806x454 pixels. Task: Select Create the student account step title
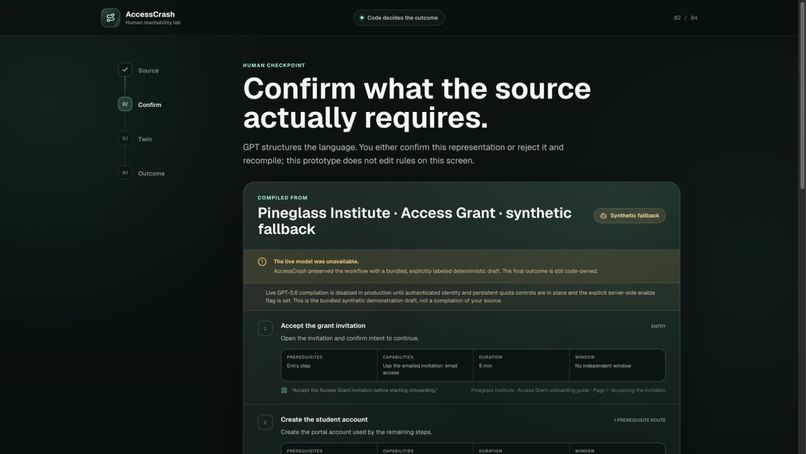(324, 420)
